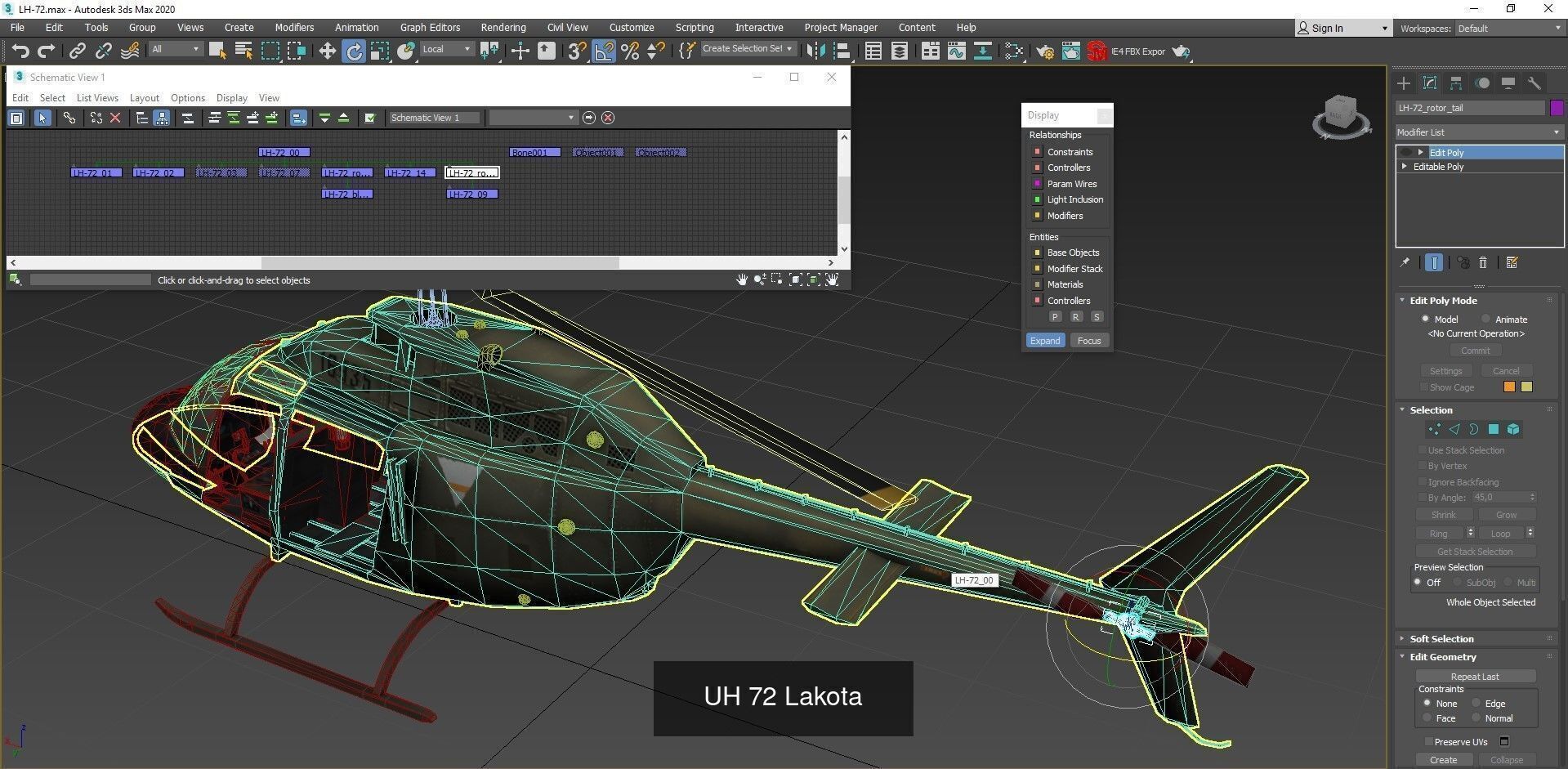
Task: Select Vertex sub-object level icon
Action: point(1434,429)
